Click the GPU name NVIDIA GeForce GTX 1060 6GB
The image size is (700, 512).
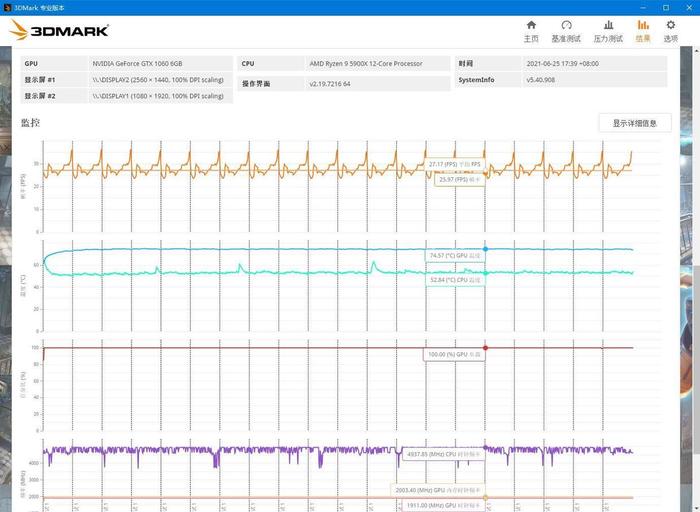click(138, 64)
